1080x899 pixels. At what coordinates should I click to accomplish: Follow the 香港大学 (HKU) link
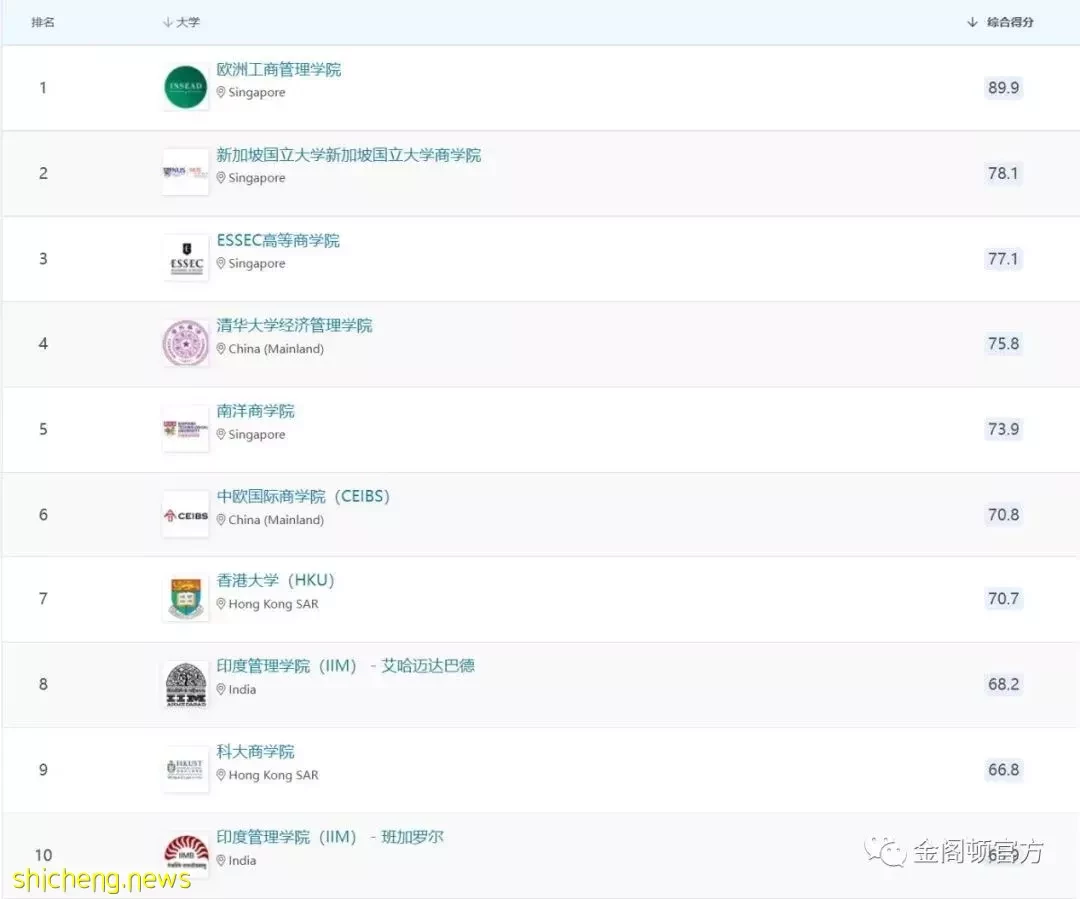point(276,581)
